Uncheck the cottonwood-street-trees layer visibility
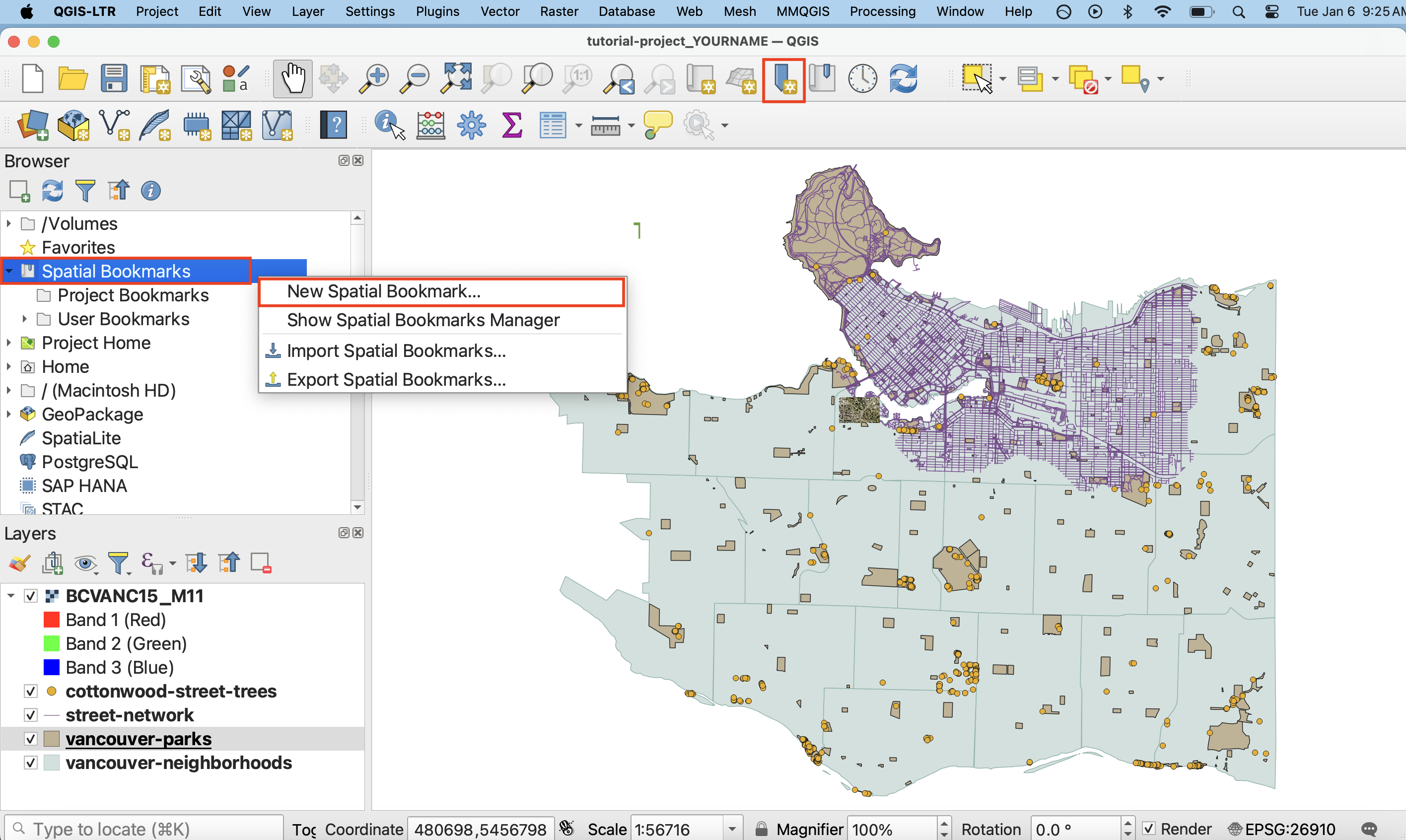This screenshot has height=840, width=1406. click(31, 691)
